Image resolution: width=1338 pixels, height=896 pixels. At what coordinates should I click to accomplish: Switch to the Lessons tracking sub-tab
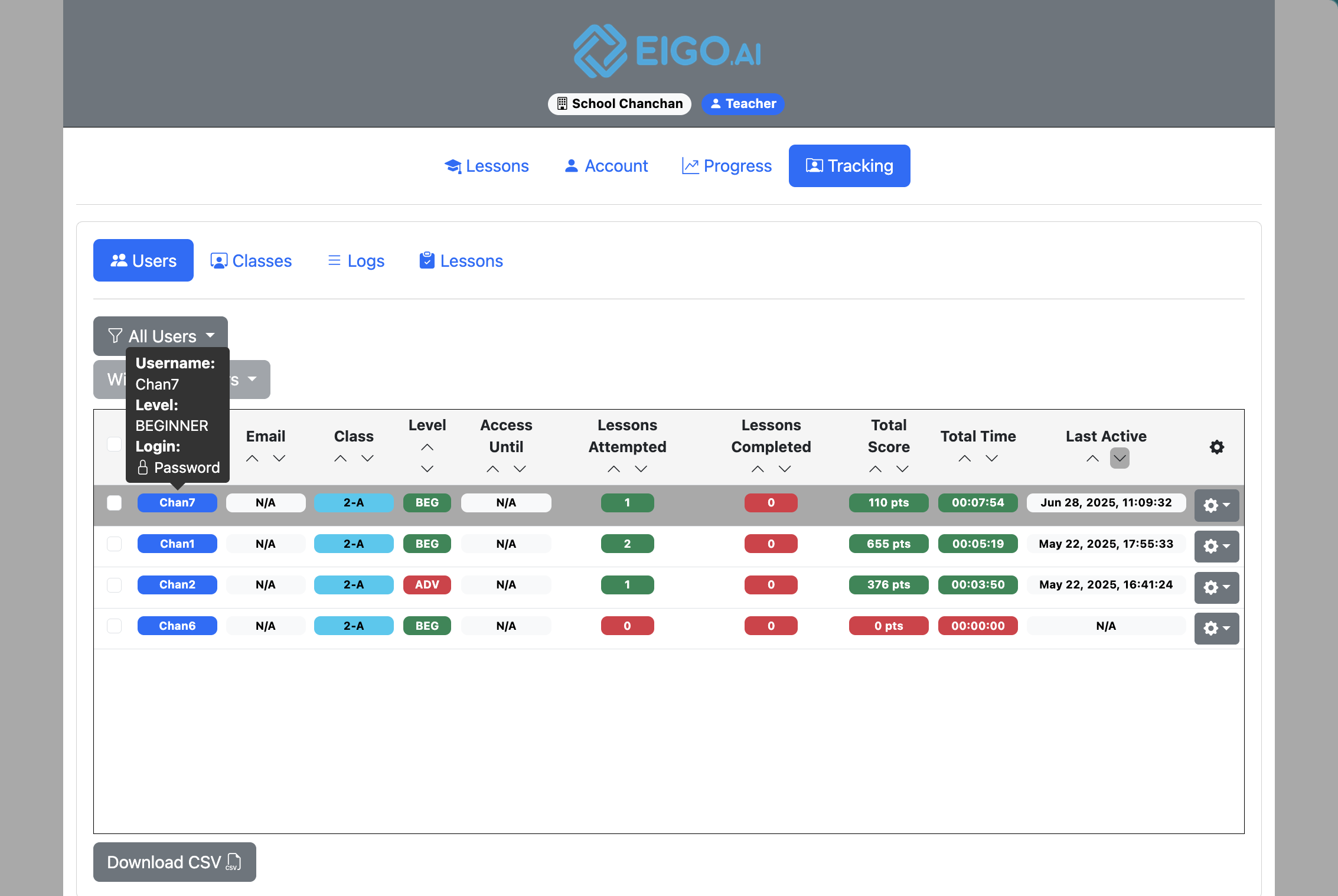(461, 260)
